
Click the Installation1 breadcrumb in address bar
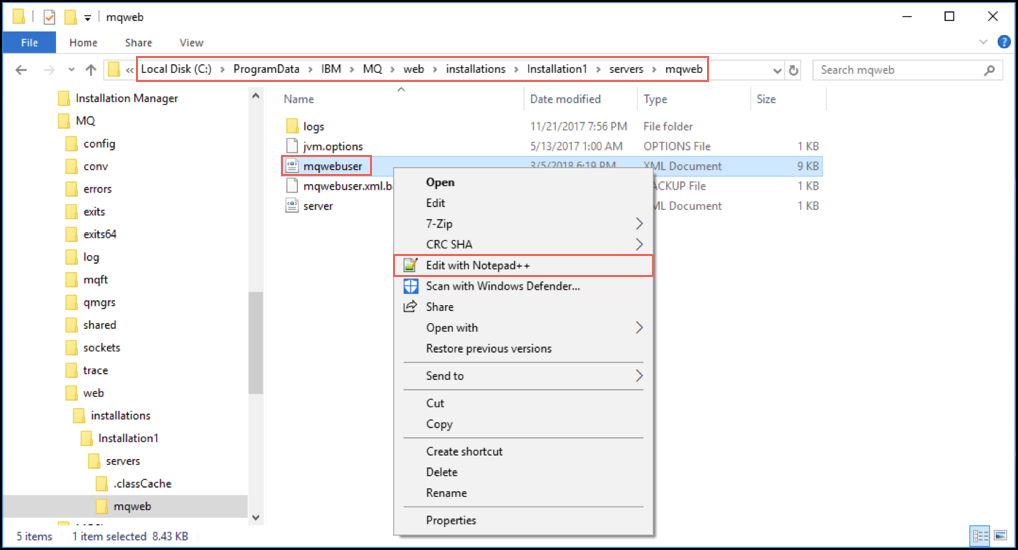click(557, 69)
